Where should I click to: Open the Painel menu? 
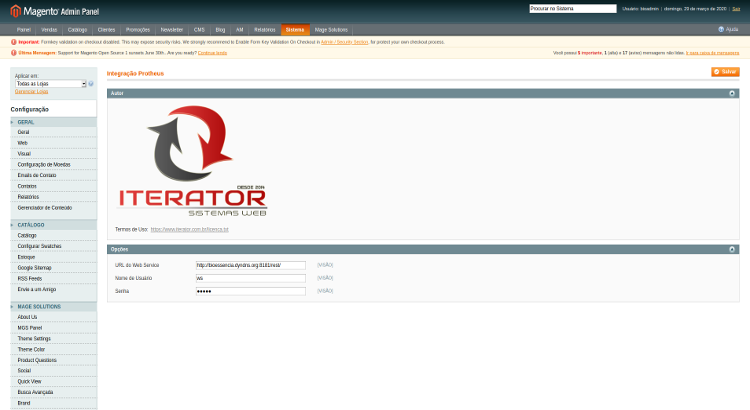click(x=23, y=30)
